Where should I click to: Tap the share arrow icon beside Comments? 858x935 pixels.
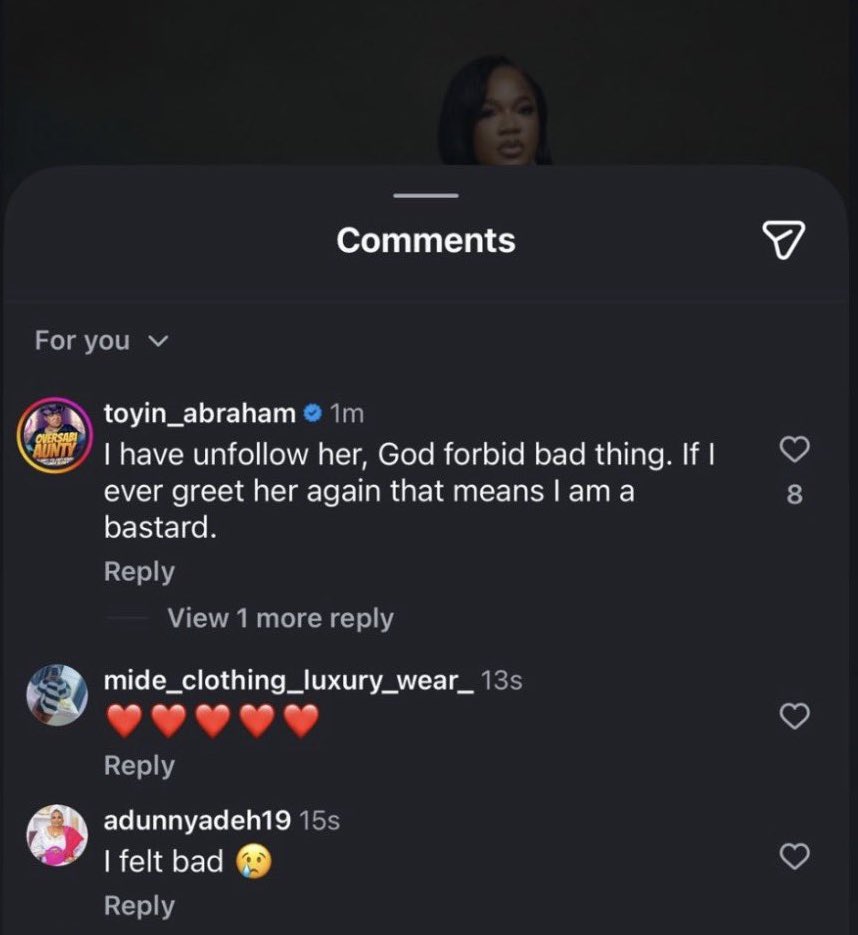[784, 239]
